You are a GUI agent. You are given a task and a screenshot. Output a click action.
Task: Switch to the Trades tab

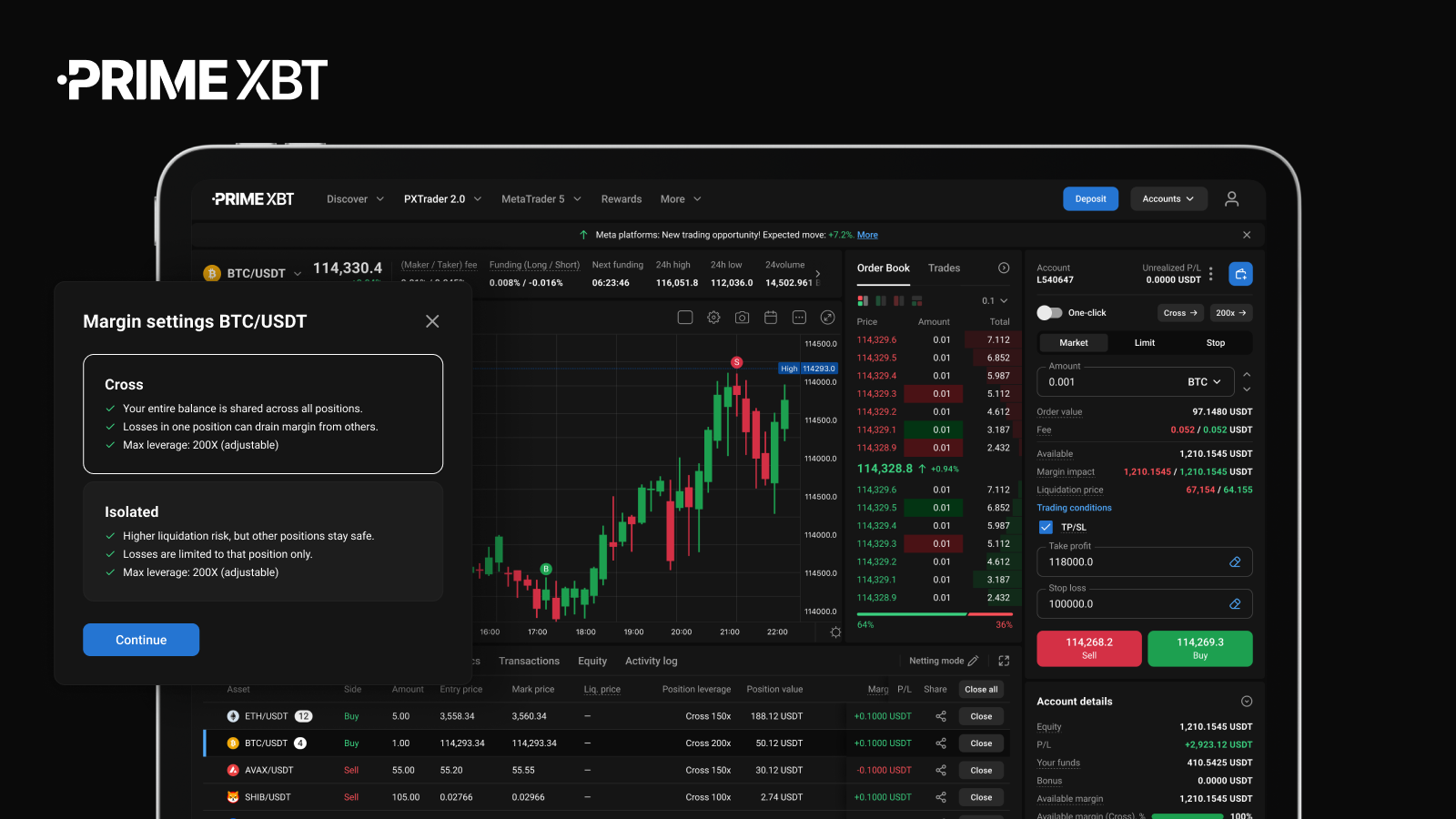pos(944,268)
